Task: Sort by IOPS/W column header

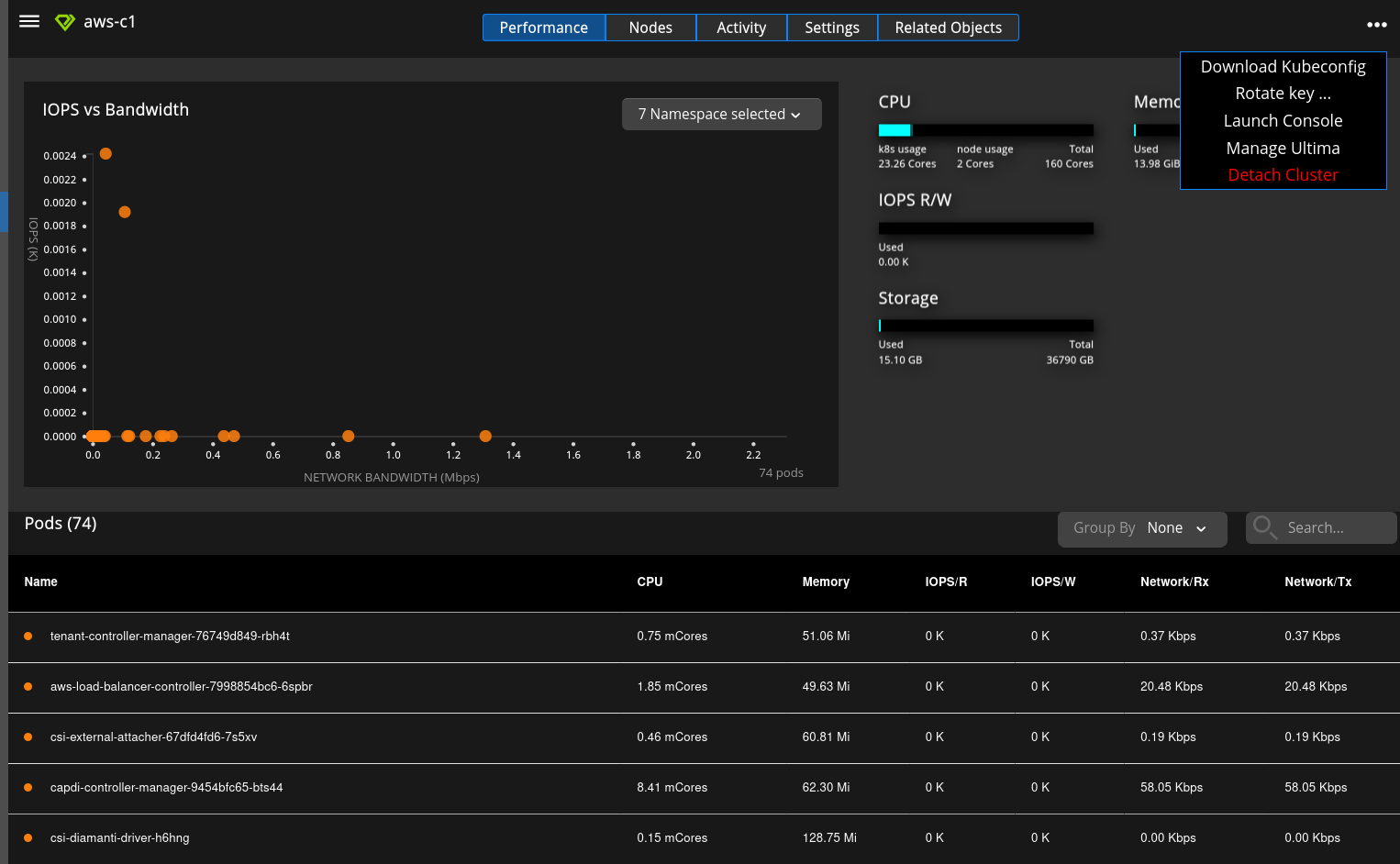Action: point(1053,582)
